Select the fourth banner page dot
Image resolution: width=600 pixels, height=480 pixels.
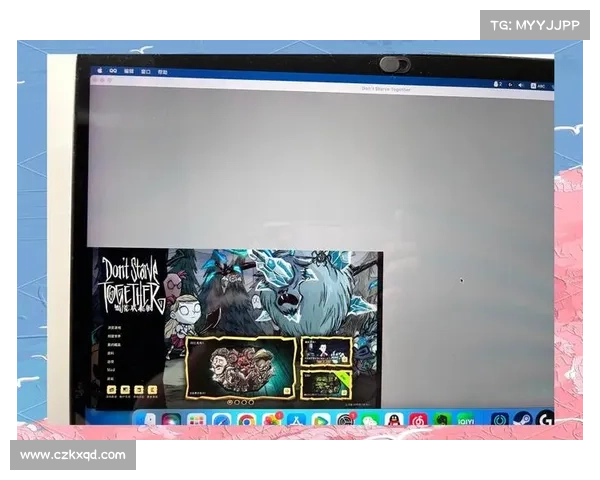click(x=251, y=402)
